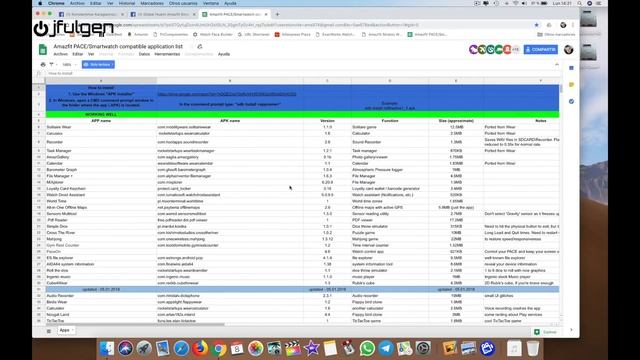Switch to the first Facebook tab
The image size is (640, 360).
(x=91, y=14)
